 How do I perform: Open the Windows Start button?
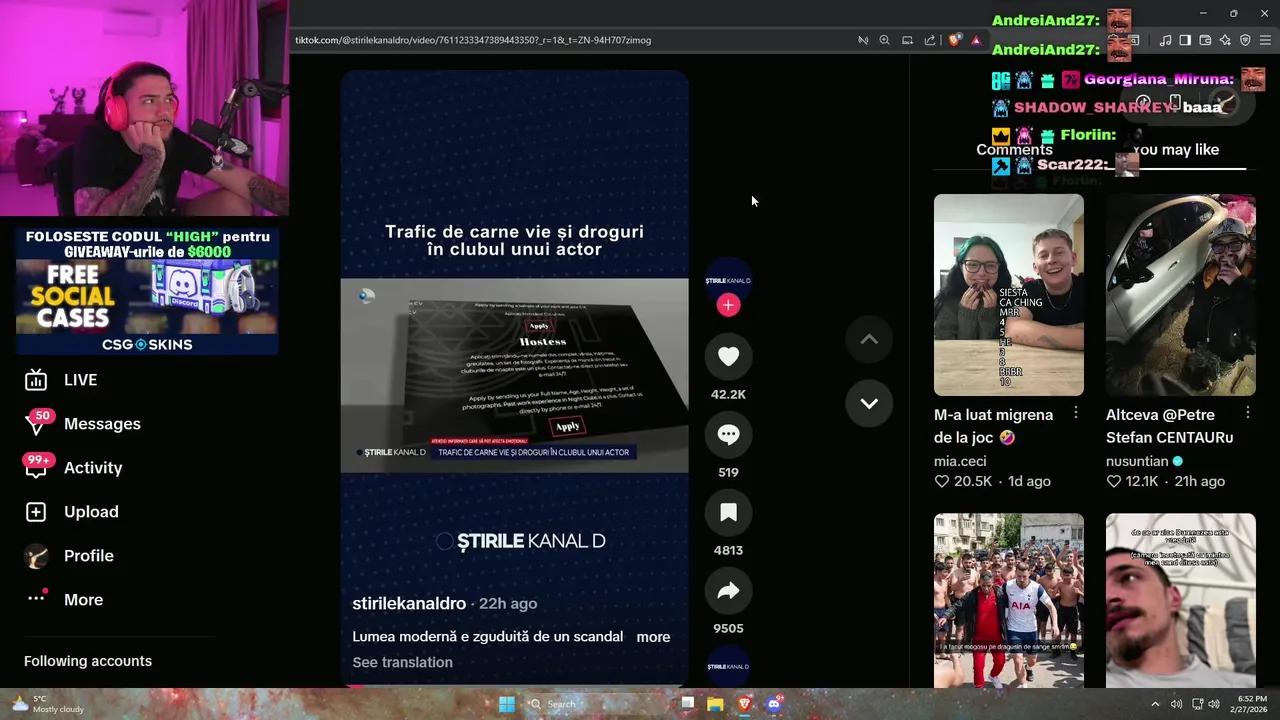(507, 704)
